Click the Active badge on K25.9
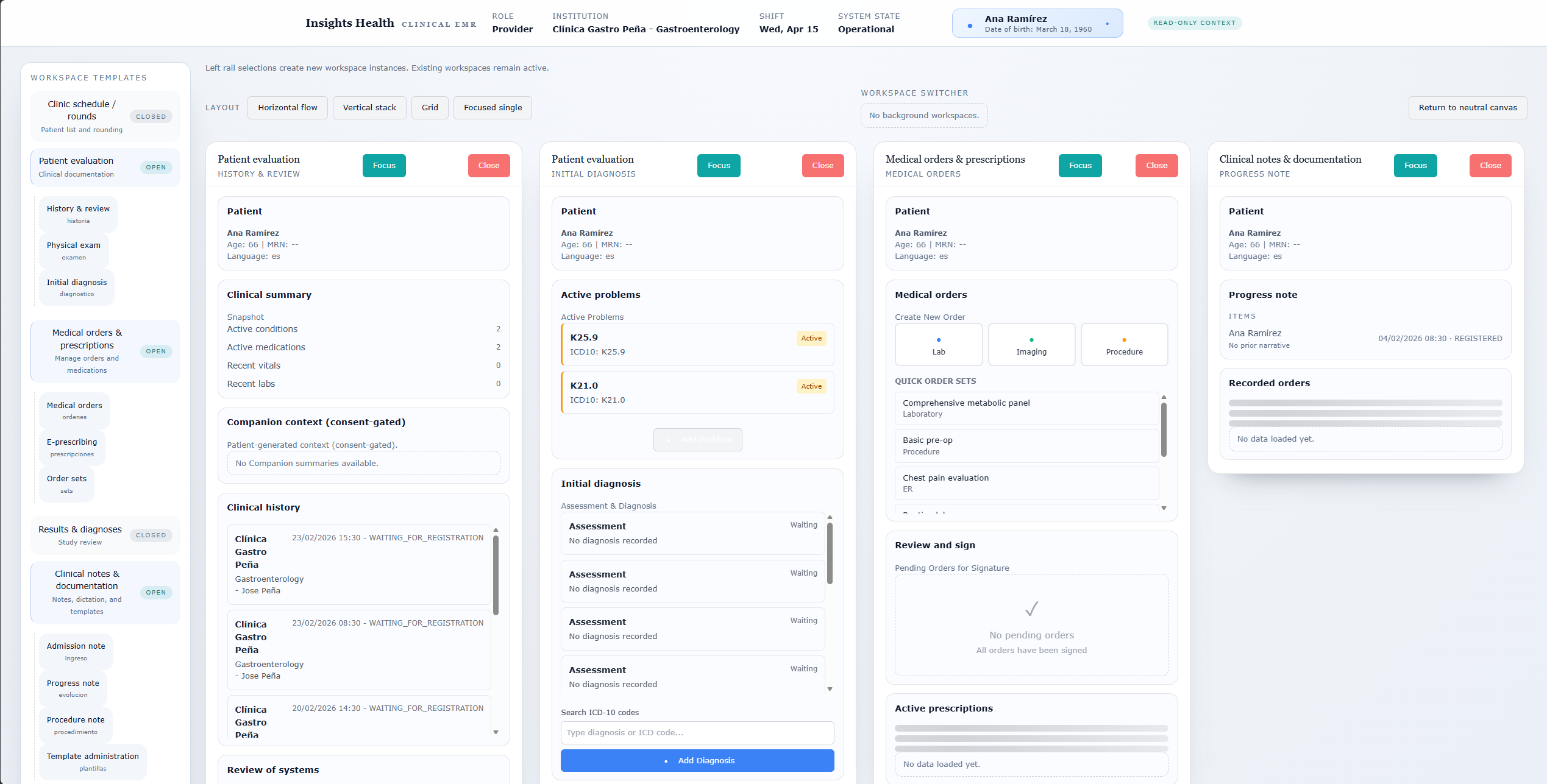The width and height of the screenshot is (1547, 784). point(811,338)
